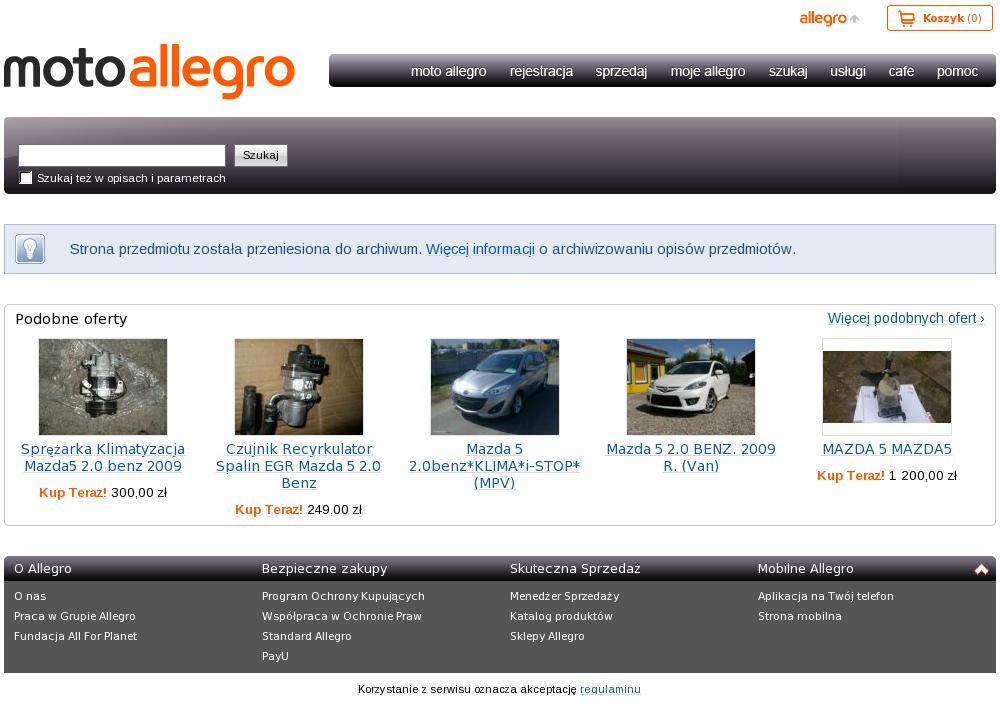Select szukaj in the navigation bar

pos(788,71)
